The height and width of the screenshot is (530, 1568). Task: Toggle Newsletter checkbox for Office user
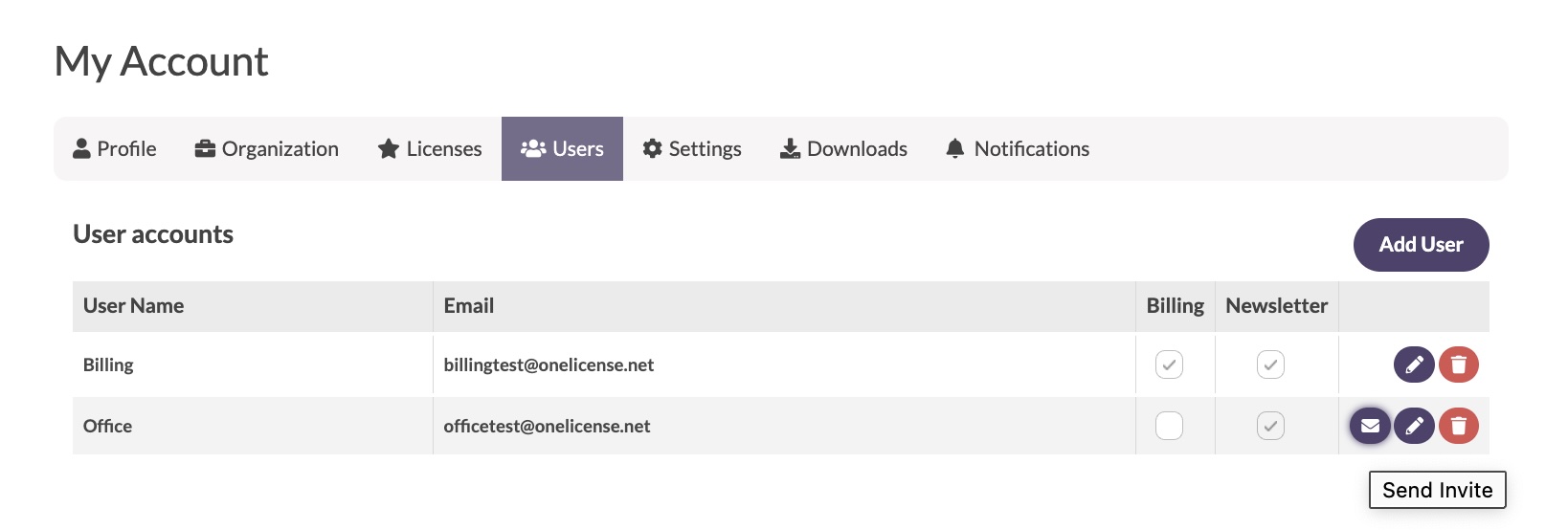pos(1270,426)
